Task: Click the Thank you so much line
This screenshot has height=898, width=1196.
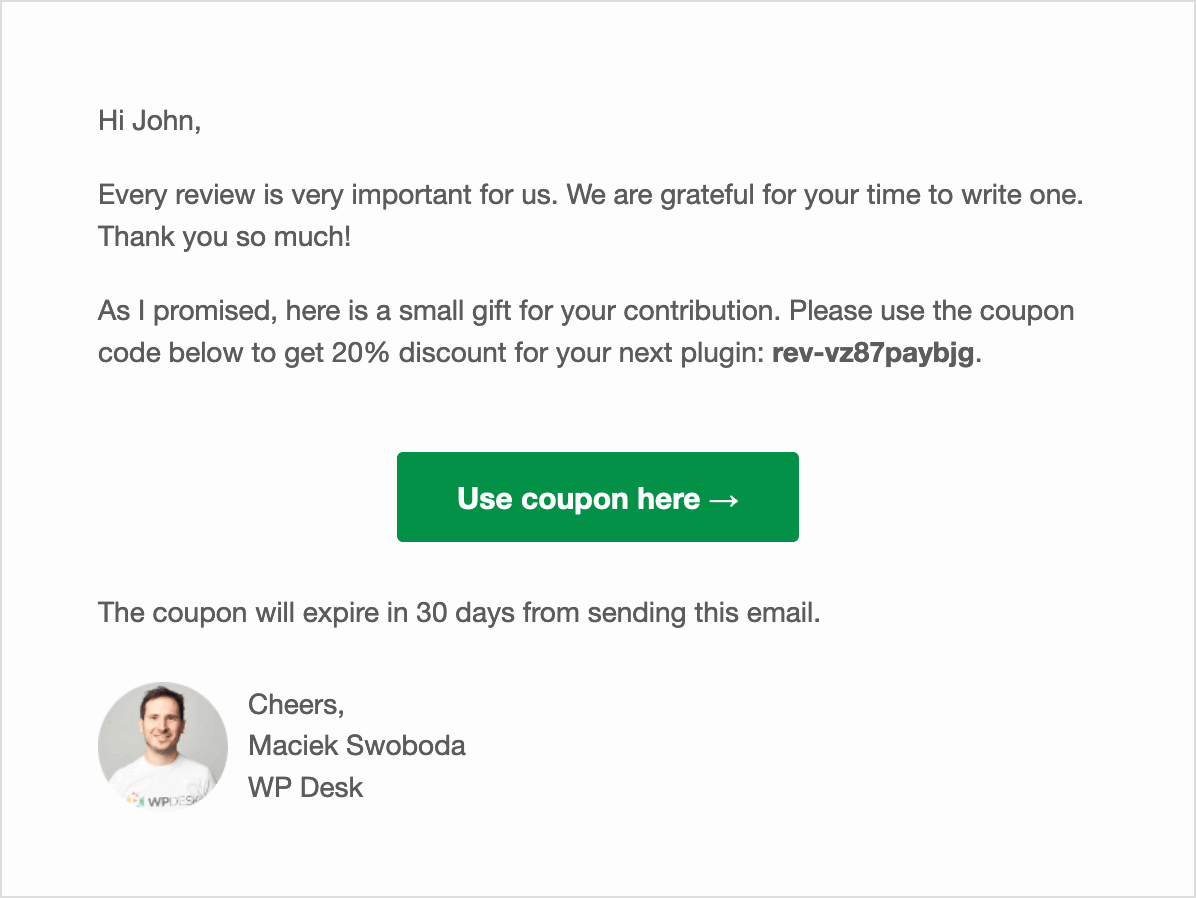Action: [224, 238]
